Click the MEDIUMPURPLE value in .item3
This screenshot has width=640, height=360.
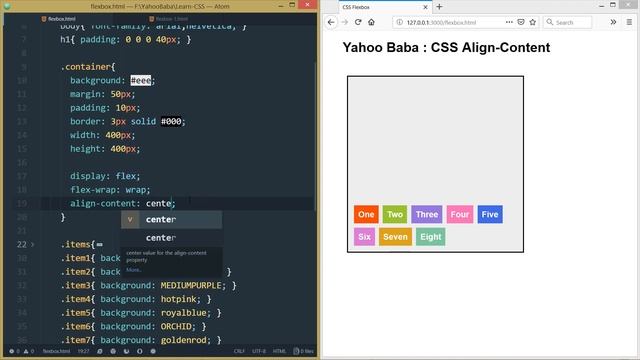coord(191,285)
